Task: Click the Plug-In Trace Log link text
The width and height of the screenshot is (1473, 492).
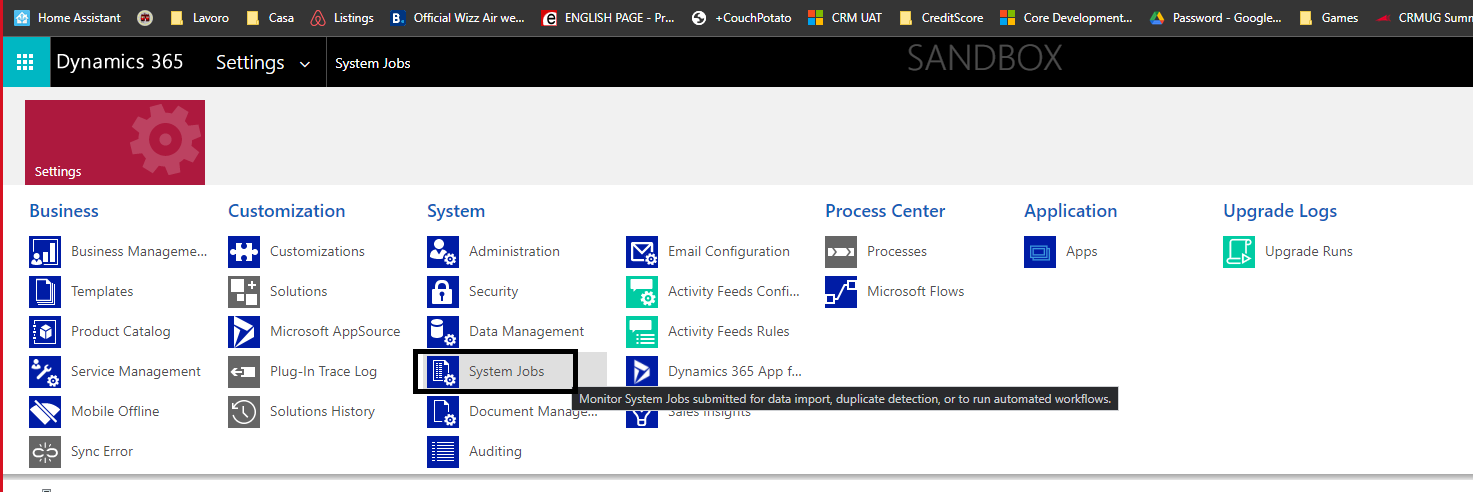Action: (323, 372)
